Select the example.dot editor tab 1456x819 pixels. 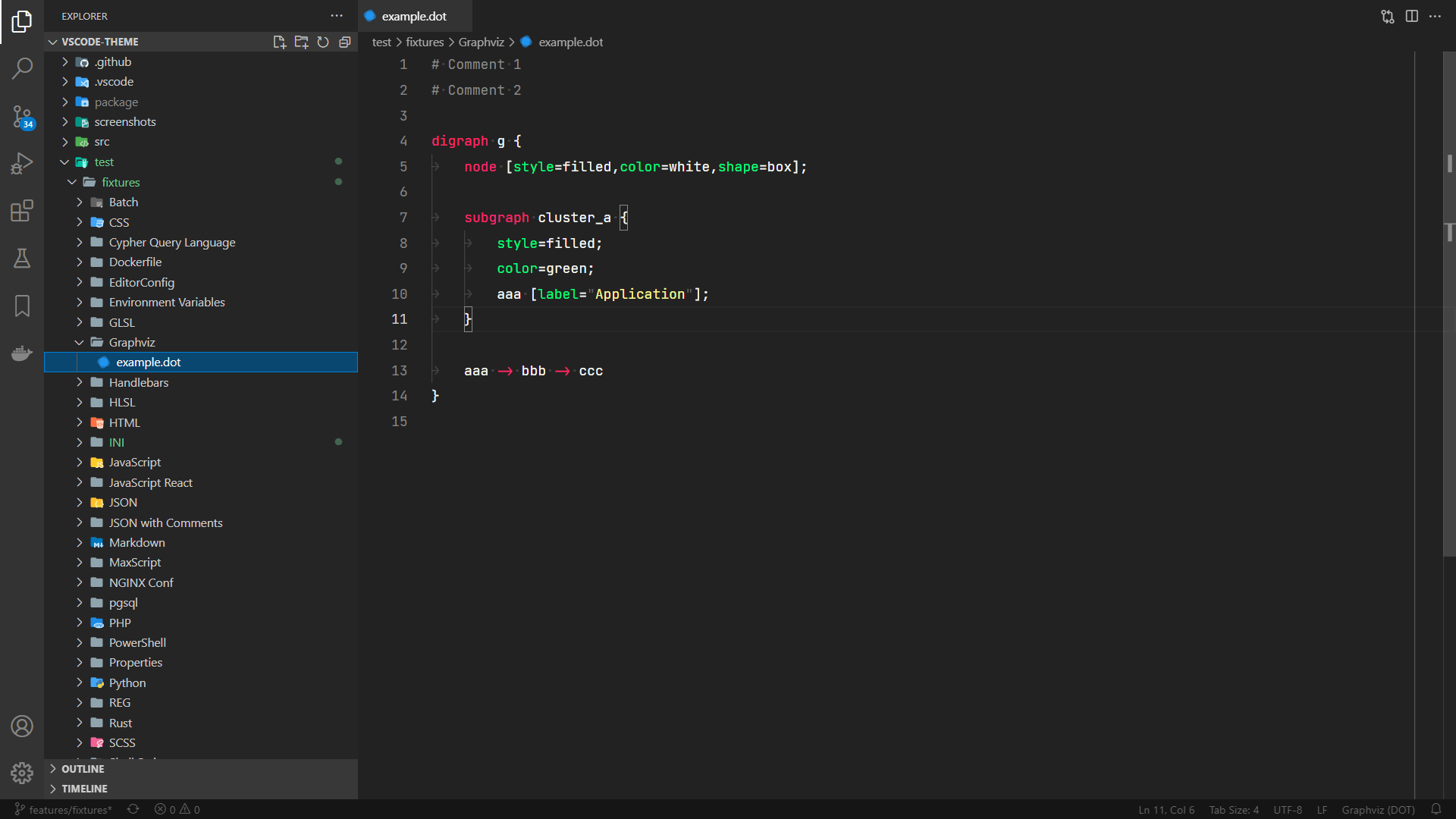coord(413,16)
